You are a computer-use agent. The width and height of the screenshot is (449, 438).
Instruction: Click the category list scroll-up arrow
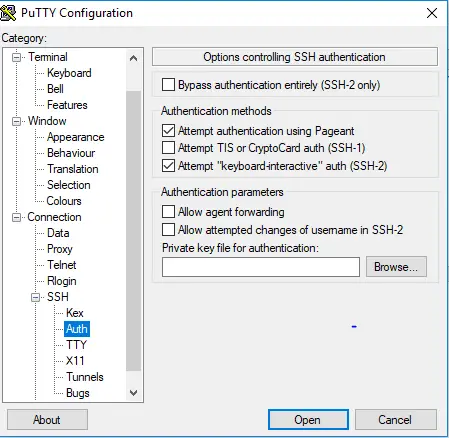(x=133, y=58)
